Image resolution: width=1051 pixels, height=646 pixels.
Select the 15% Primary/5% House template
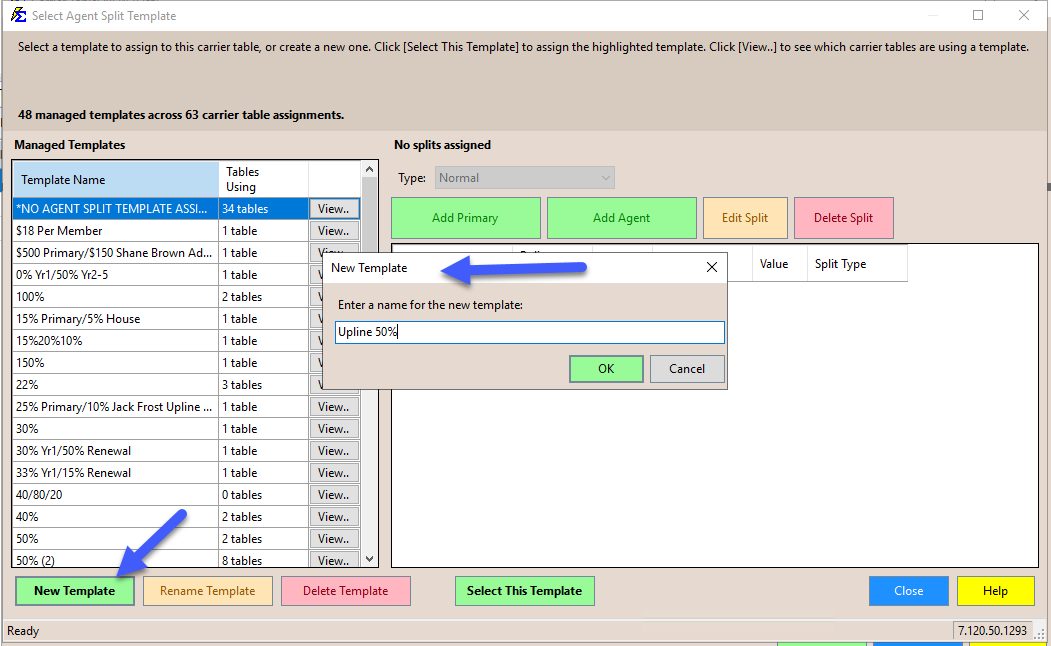coord(116,319)
